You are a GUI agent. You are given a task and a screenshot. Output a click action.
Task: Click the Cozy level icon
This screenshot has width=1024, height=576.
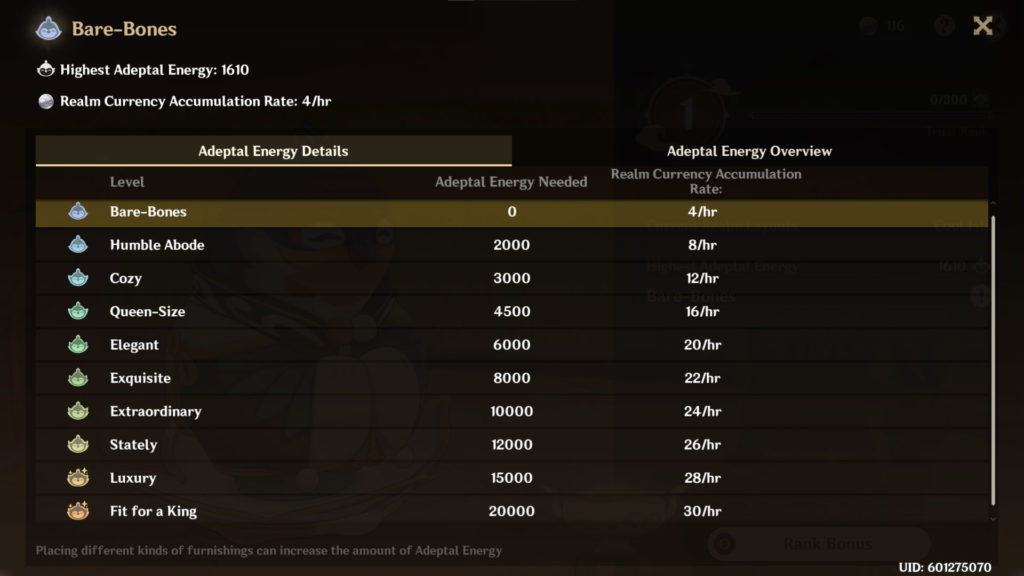pos(78,278)
